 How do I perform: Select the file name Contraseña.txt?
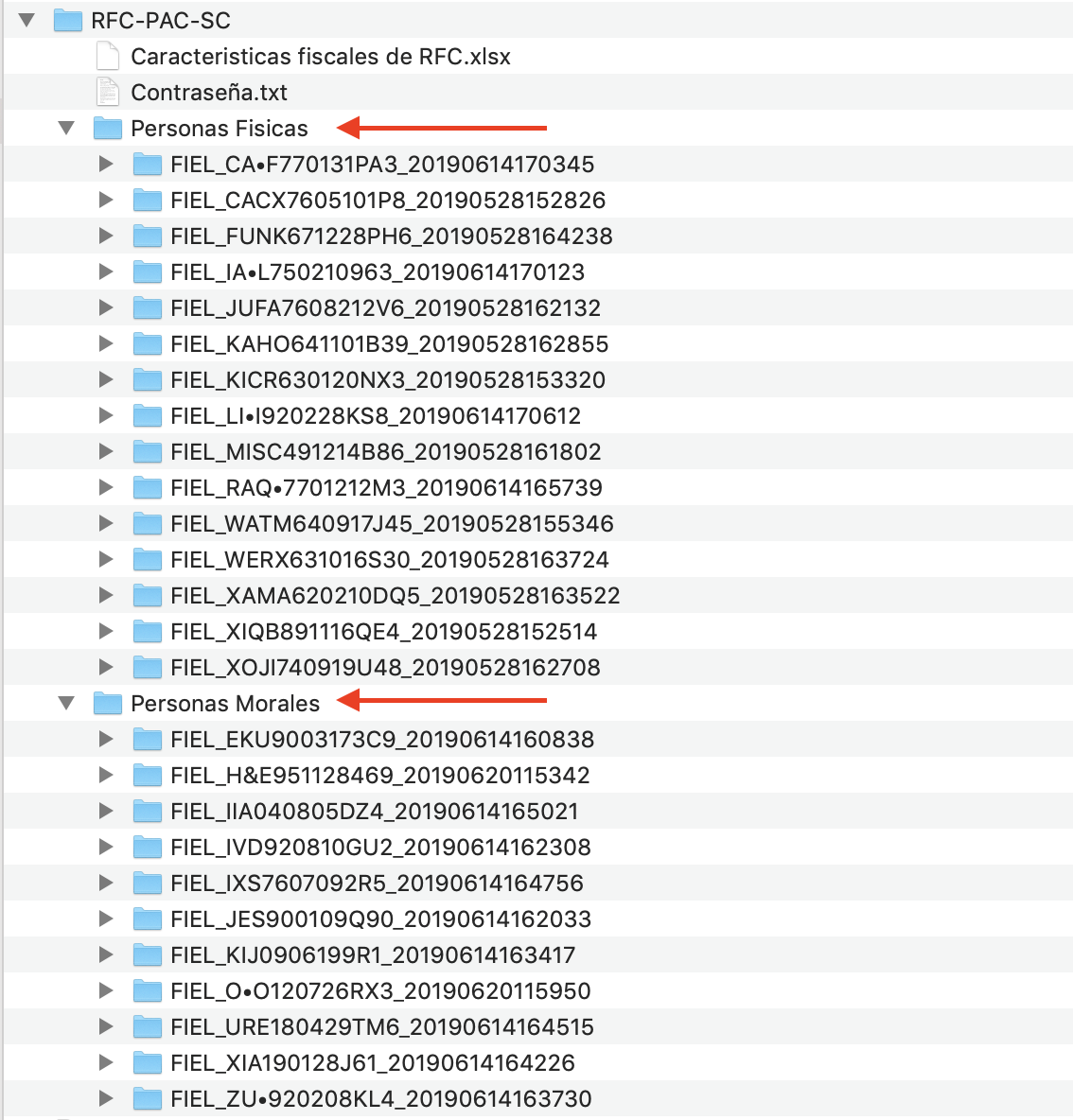(x=208, y=92)
